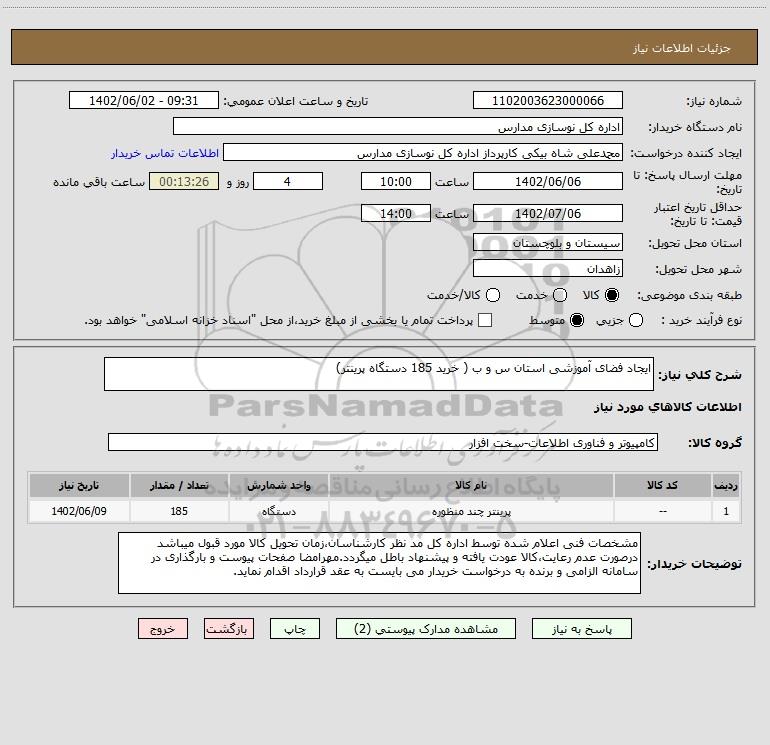Viewport: 770px width, 745px height.
Task: Click the price validity date 1402/07/06
Action: (548, 213)
